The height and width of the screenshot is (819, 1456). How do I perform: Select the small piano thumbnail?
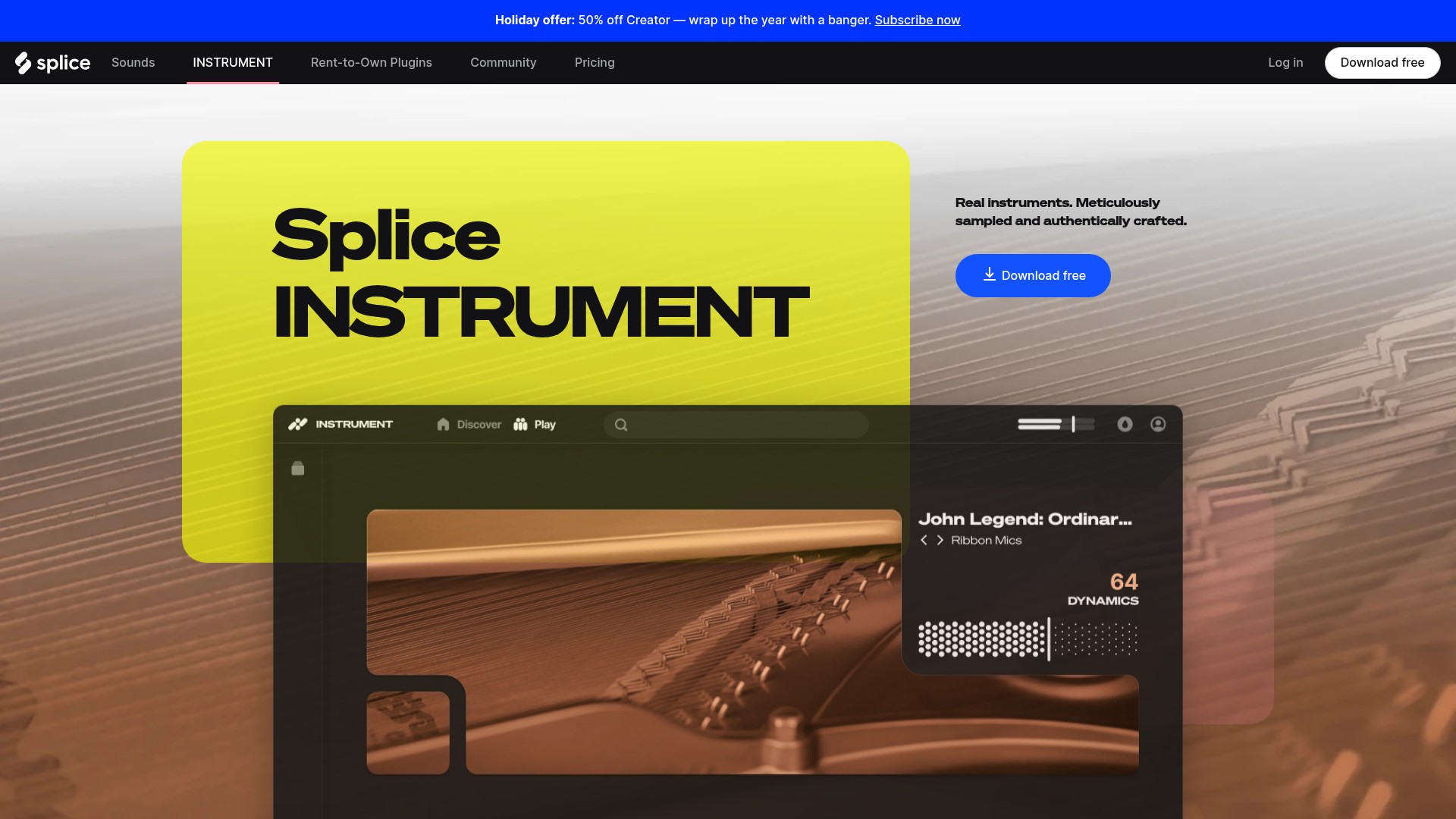tap(408, 733)
